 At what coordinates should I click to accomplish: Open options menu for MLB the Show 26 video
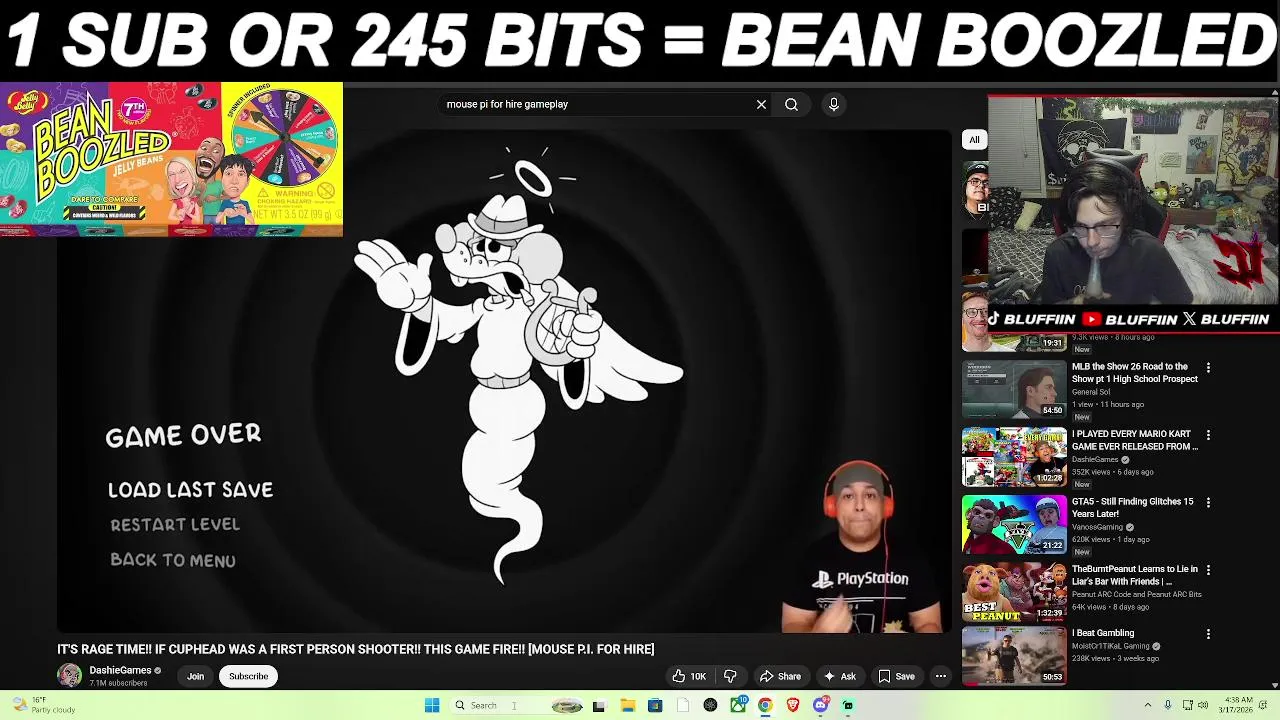point(1208,368)
